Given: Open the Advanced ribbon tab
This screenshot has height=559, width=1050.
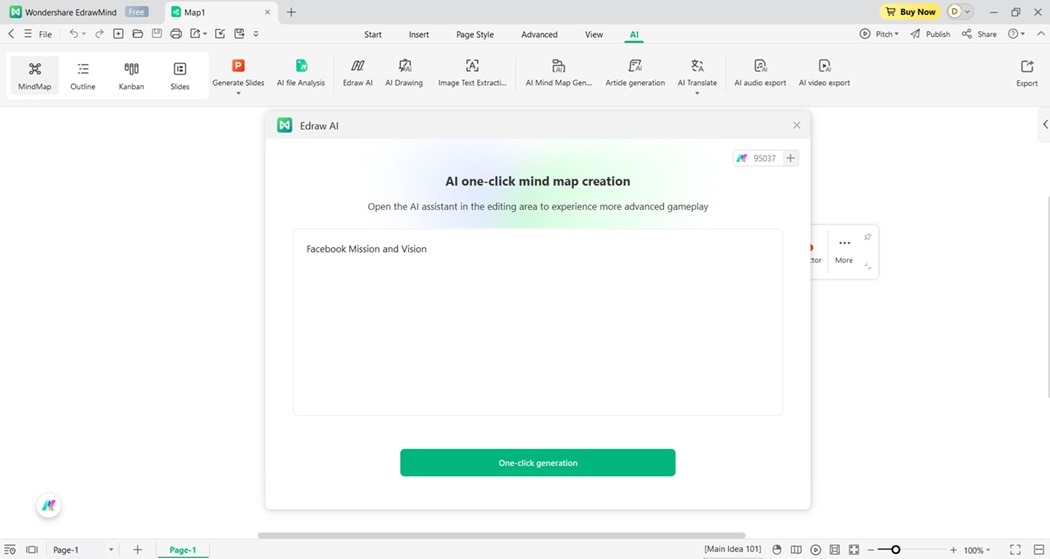Looking at the screenshot, I should tap(539, 34).
